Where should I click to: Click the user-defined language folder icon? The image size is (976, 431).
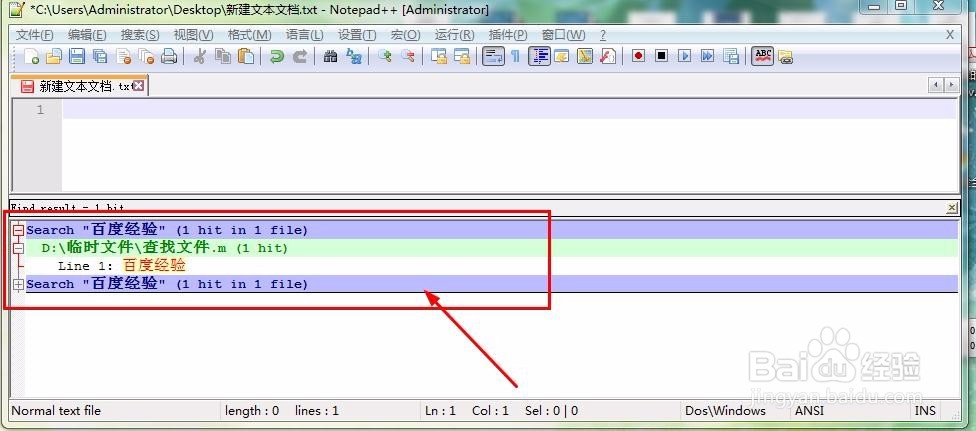[561, 57]
